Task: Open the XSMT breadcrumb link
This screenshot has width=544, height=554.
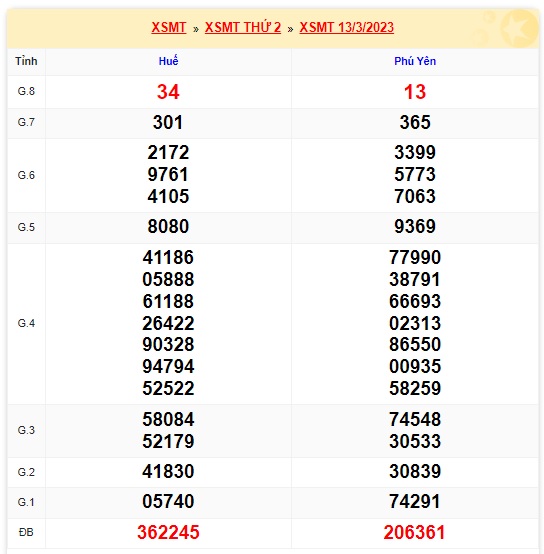Action: [168, 28]
